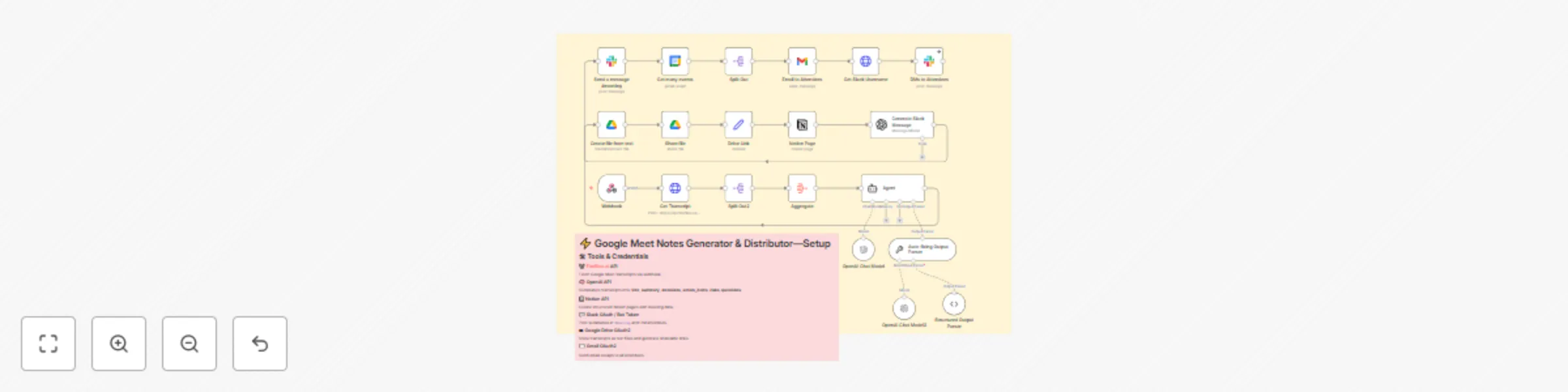Screen dimensions: 1568x392
Task: Open the last Slack node in the top row
Action: coord(929,61)
